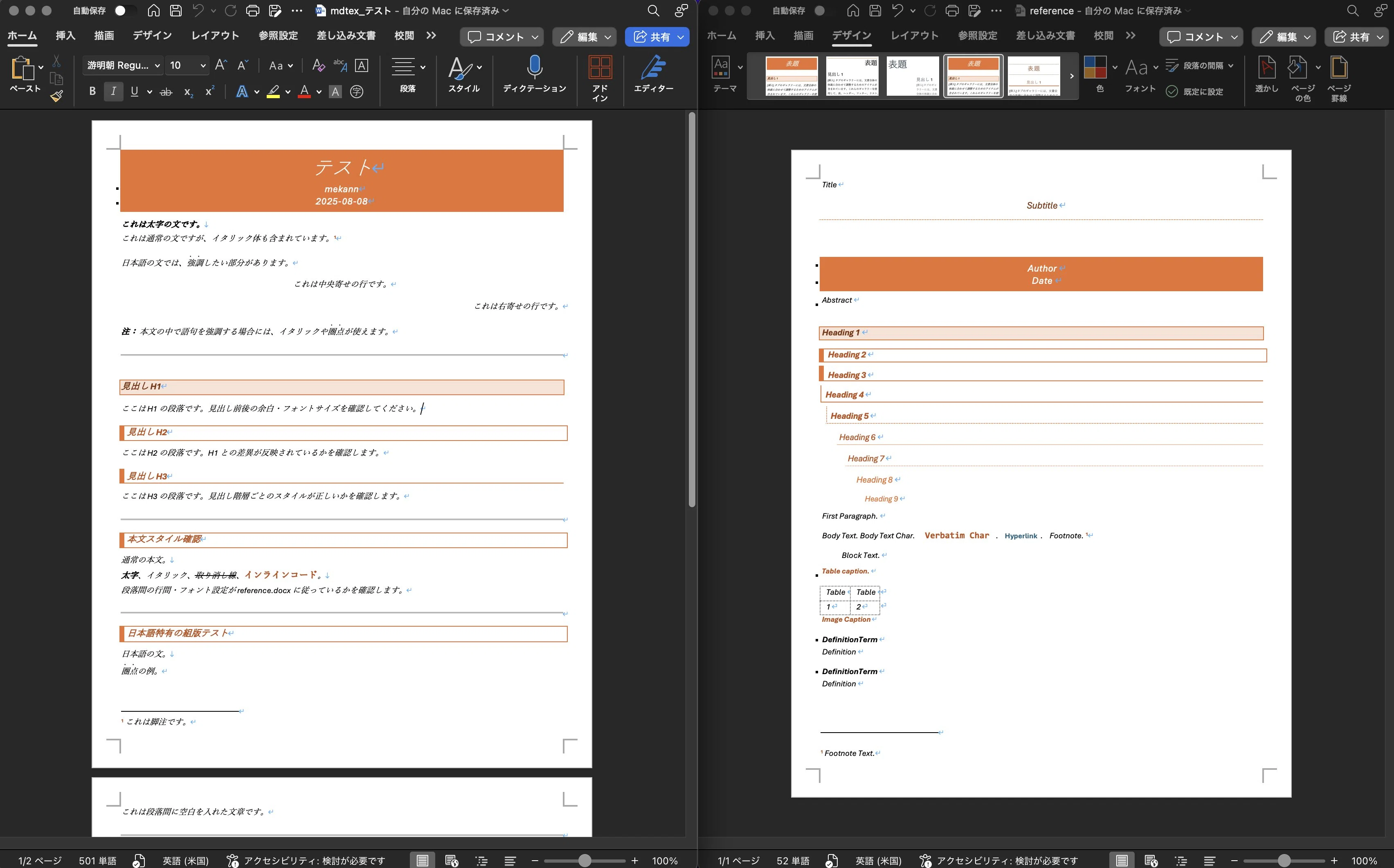This screenshot has width=1394, height=868.
Task: Click 英語 (米国) language in reference status bar
Action: [878, 861]
